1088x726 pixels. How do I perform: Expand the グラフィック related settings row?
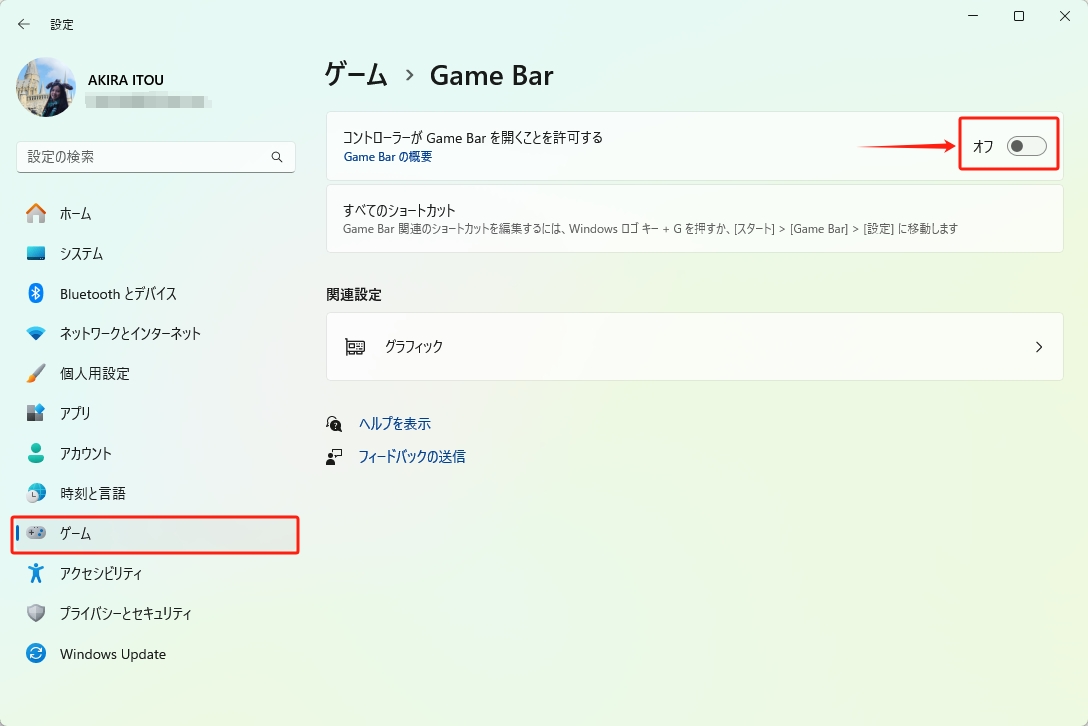coord(694,346)
